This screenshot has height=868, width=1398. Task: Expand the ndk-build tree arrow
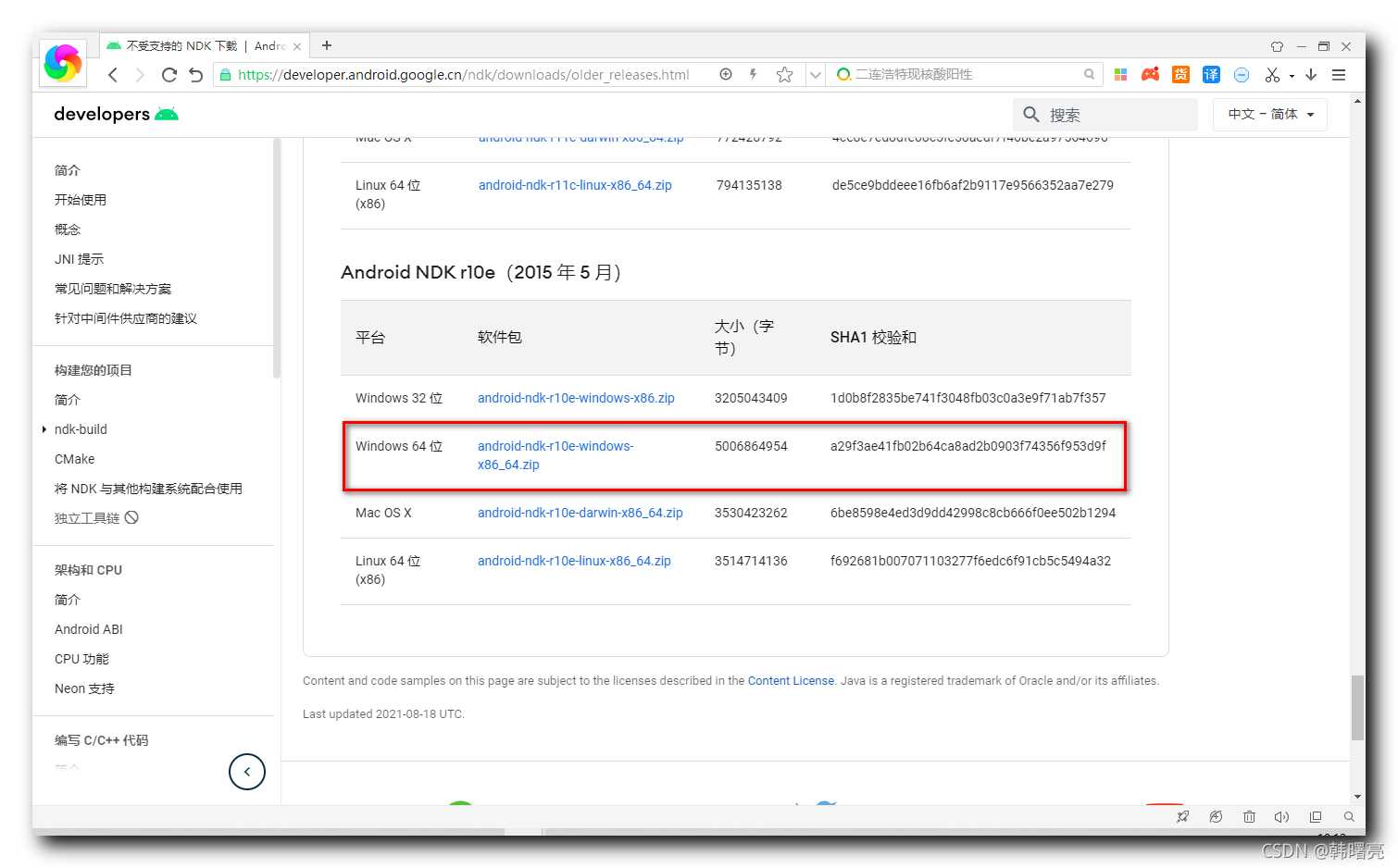point(44,429)
